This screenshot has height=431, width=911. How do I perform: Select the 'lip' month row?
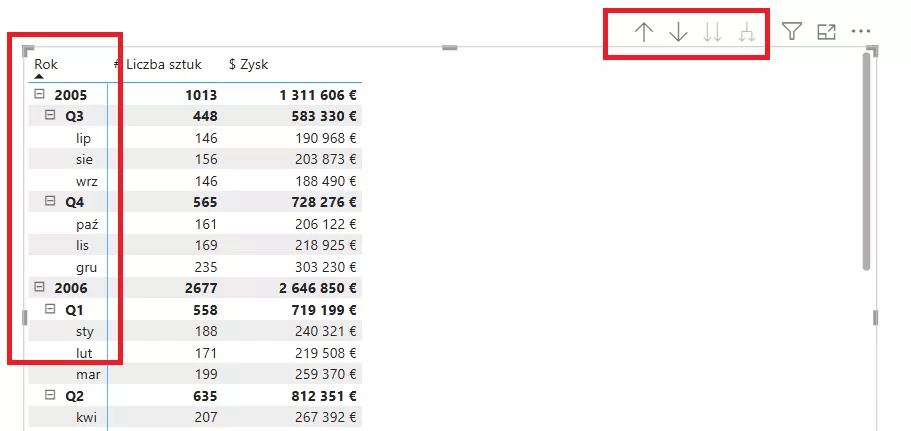pyautogui.click(x=83, y=138)
